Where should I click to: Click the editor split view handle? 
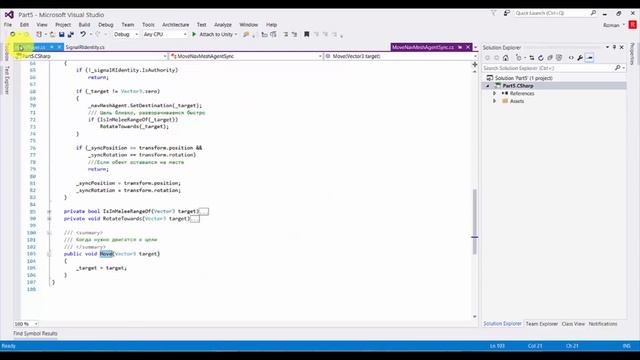tap(474, 64)
